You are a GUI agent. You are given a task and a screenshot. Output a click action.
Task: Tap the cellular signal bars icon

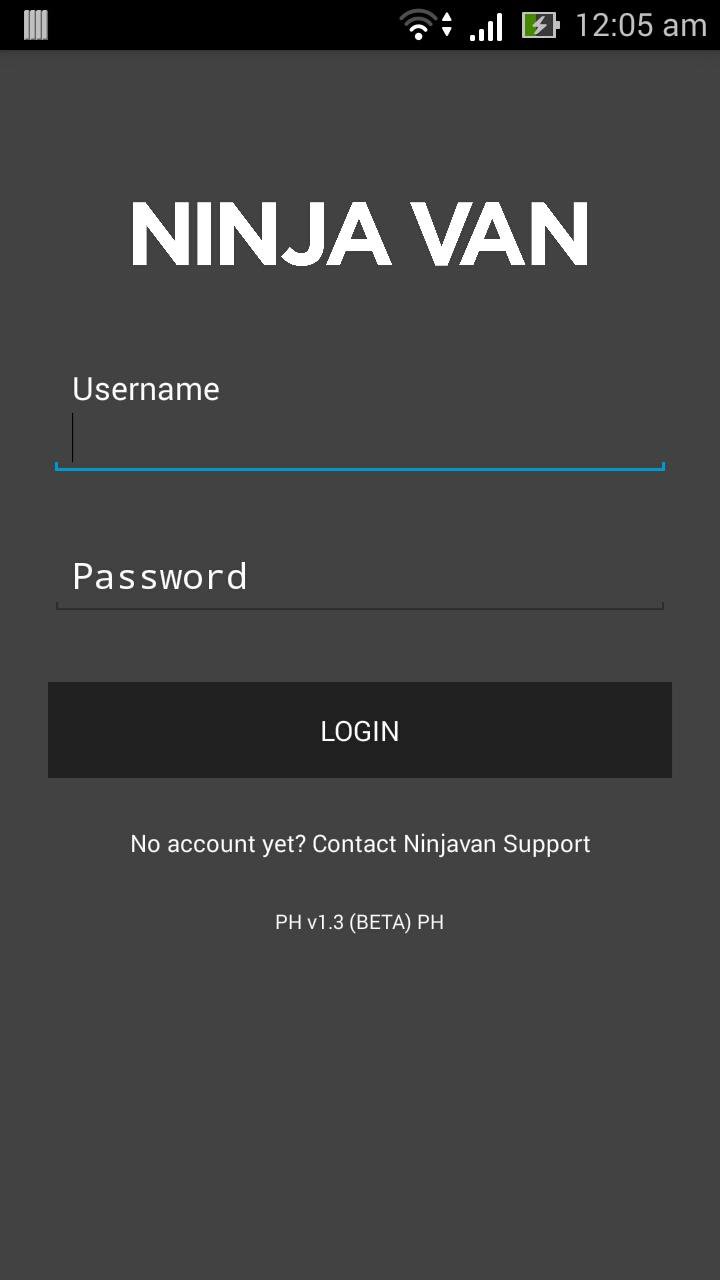[x=486, y=25]
